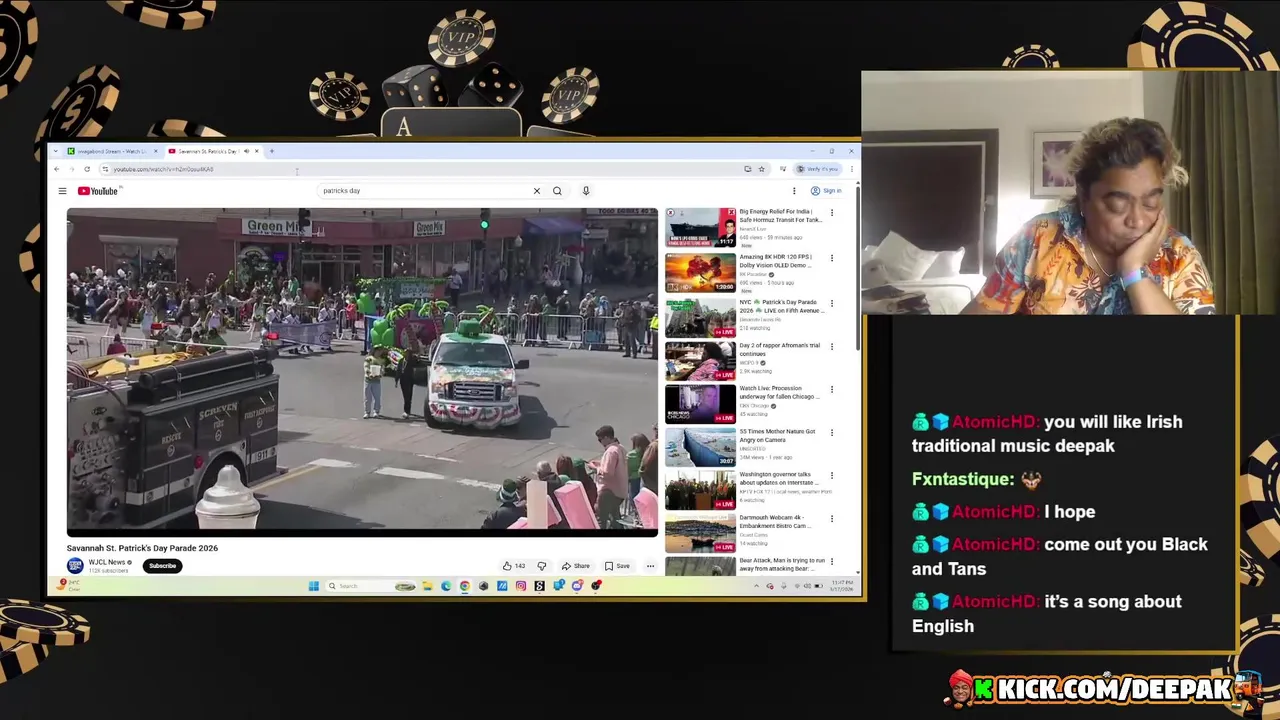Open a new browser tab
Screen dimensions: 1280x720
(271, 151)
